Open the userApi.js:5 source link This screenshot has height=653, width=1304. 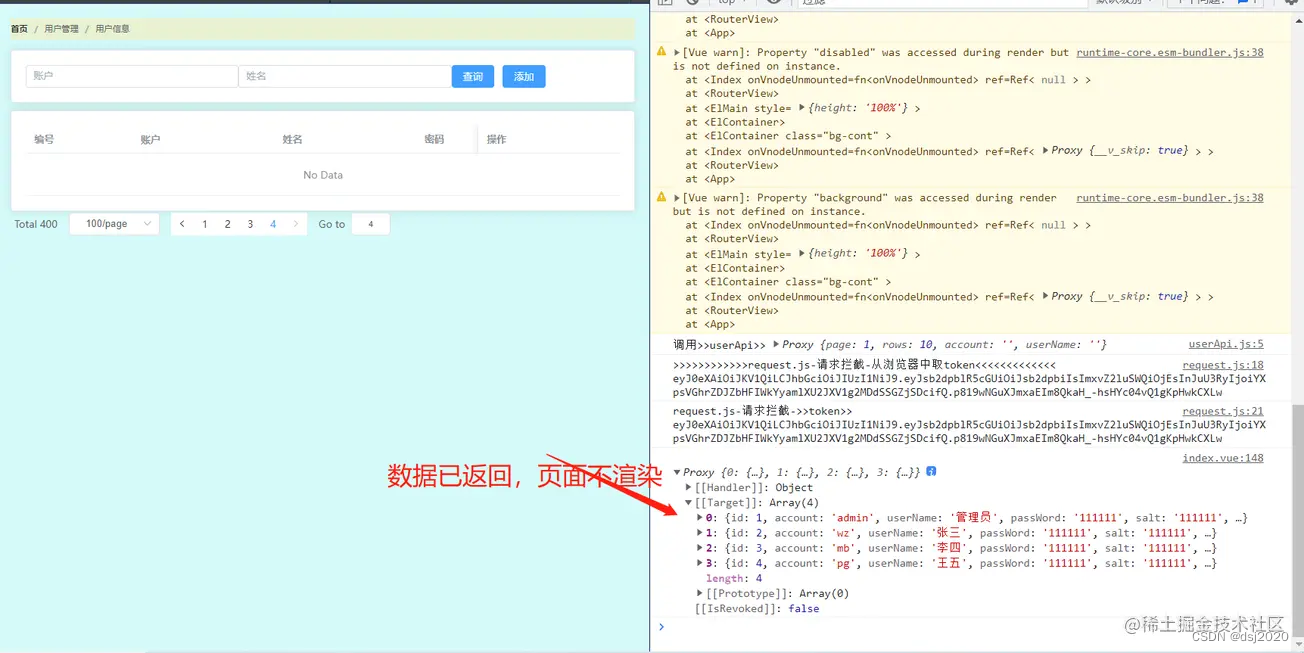1226,344
